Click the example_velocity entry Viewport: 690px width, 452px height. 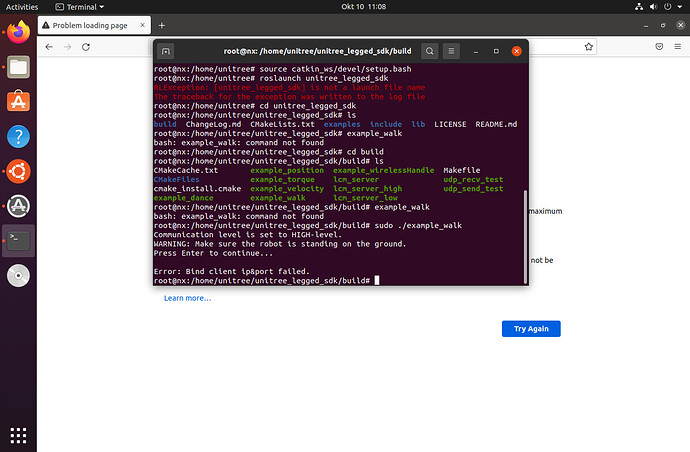[x=287, y=189]
